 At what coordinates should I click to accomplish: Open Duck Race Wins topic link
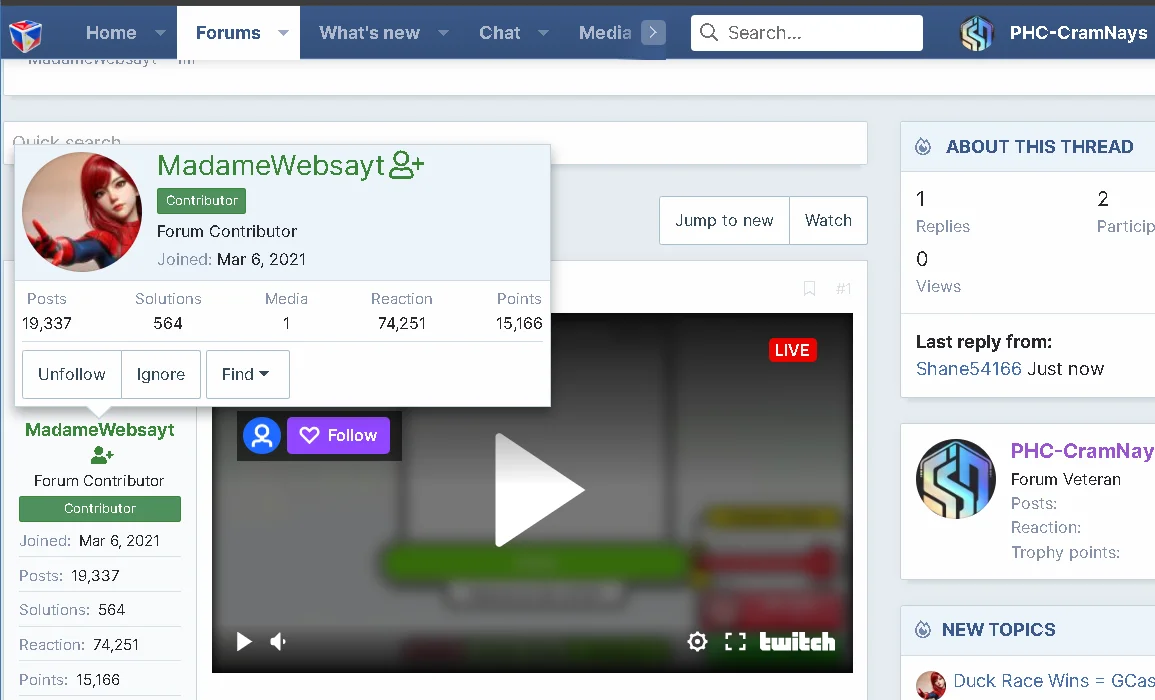1053,681
